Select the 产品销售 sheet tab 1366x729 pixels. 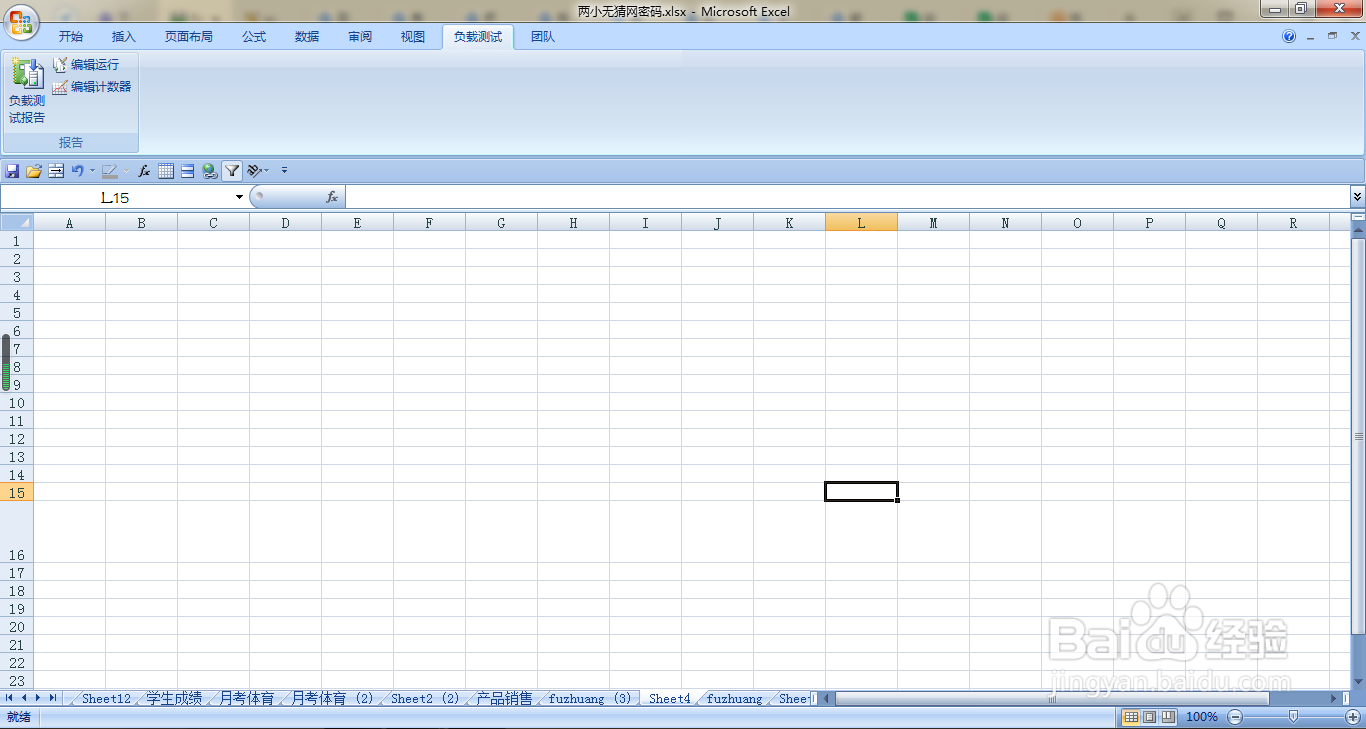(x=504, y=699)
